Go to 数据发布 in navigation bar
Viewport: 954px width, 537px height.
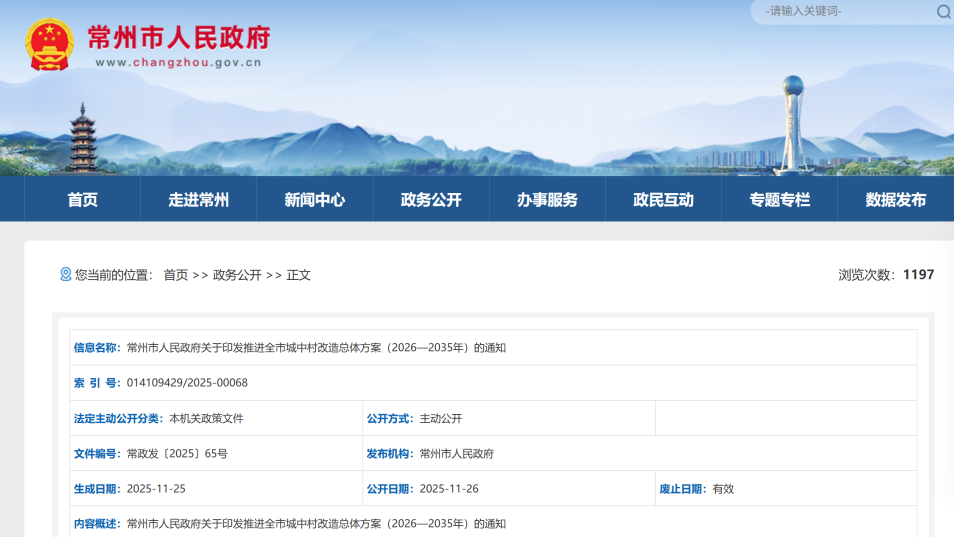coord(895,200)
